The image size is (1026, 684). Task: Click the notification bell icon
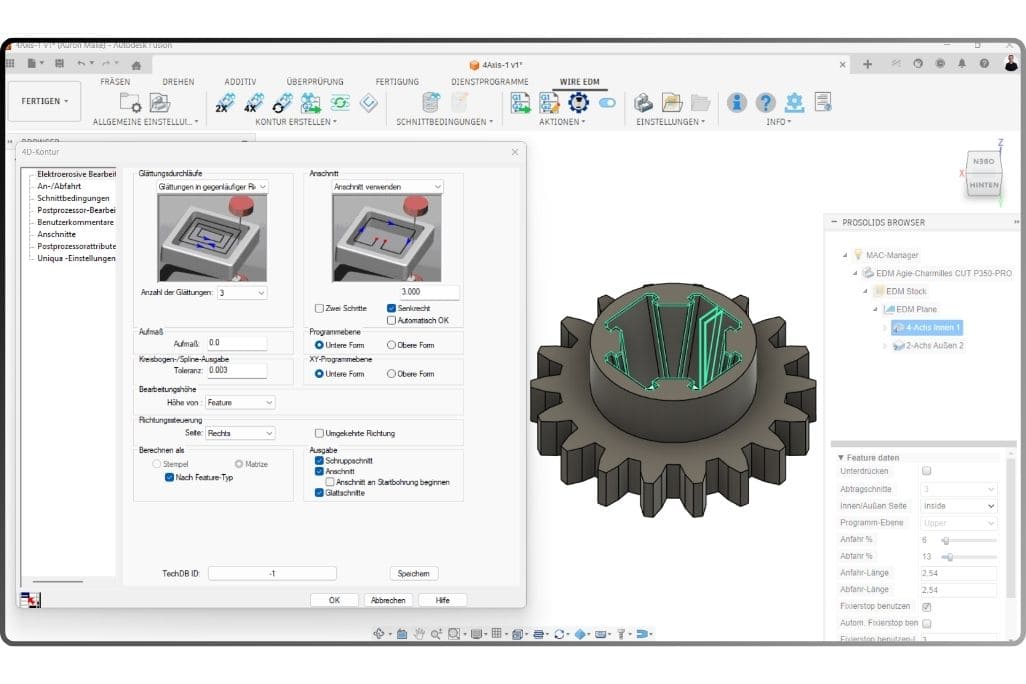click(962, 63)
